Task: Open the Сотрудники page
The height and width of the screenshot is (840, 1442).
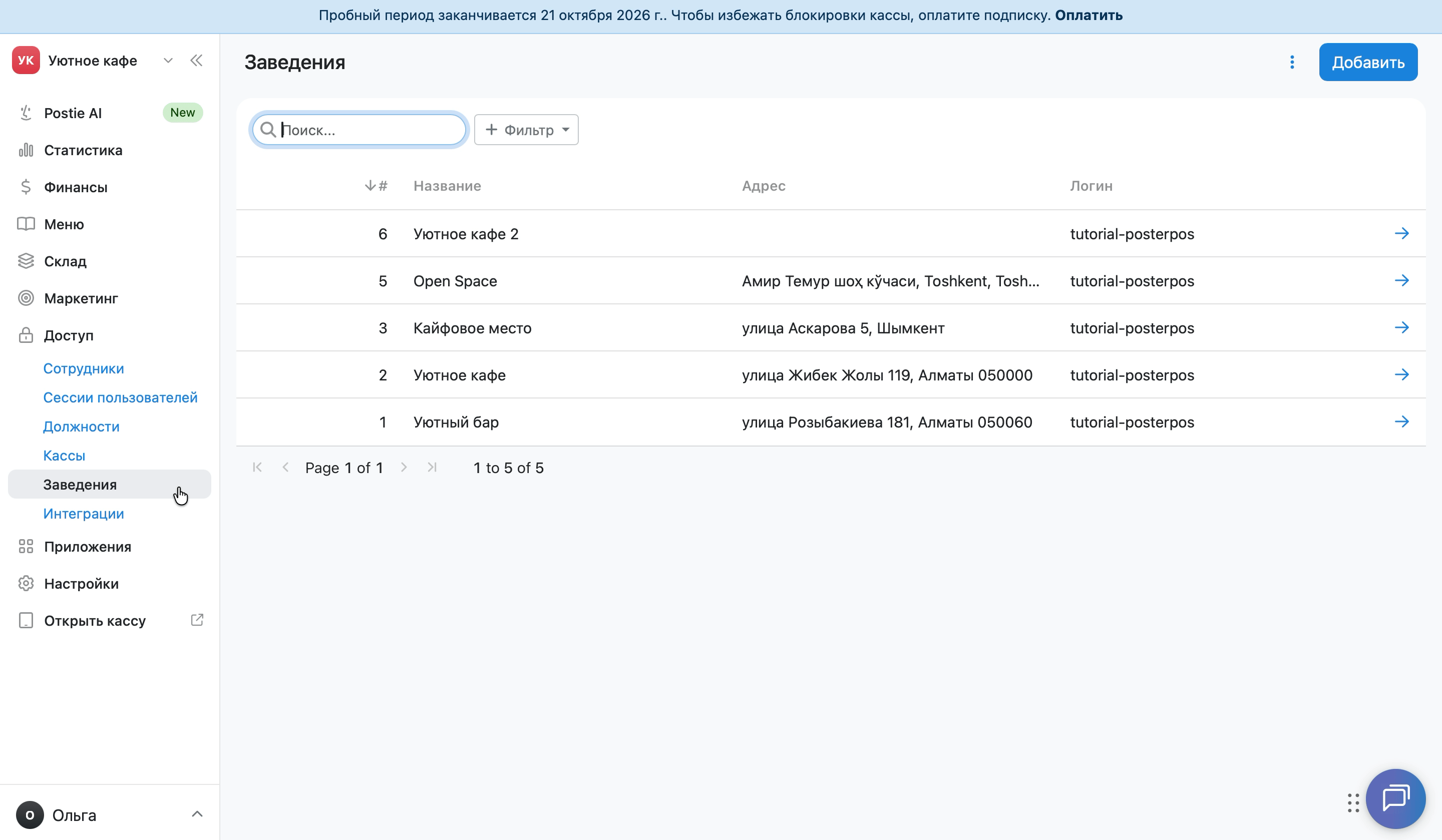Action: (84, 368)
